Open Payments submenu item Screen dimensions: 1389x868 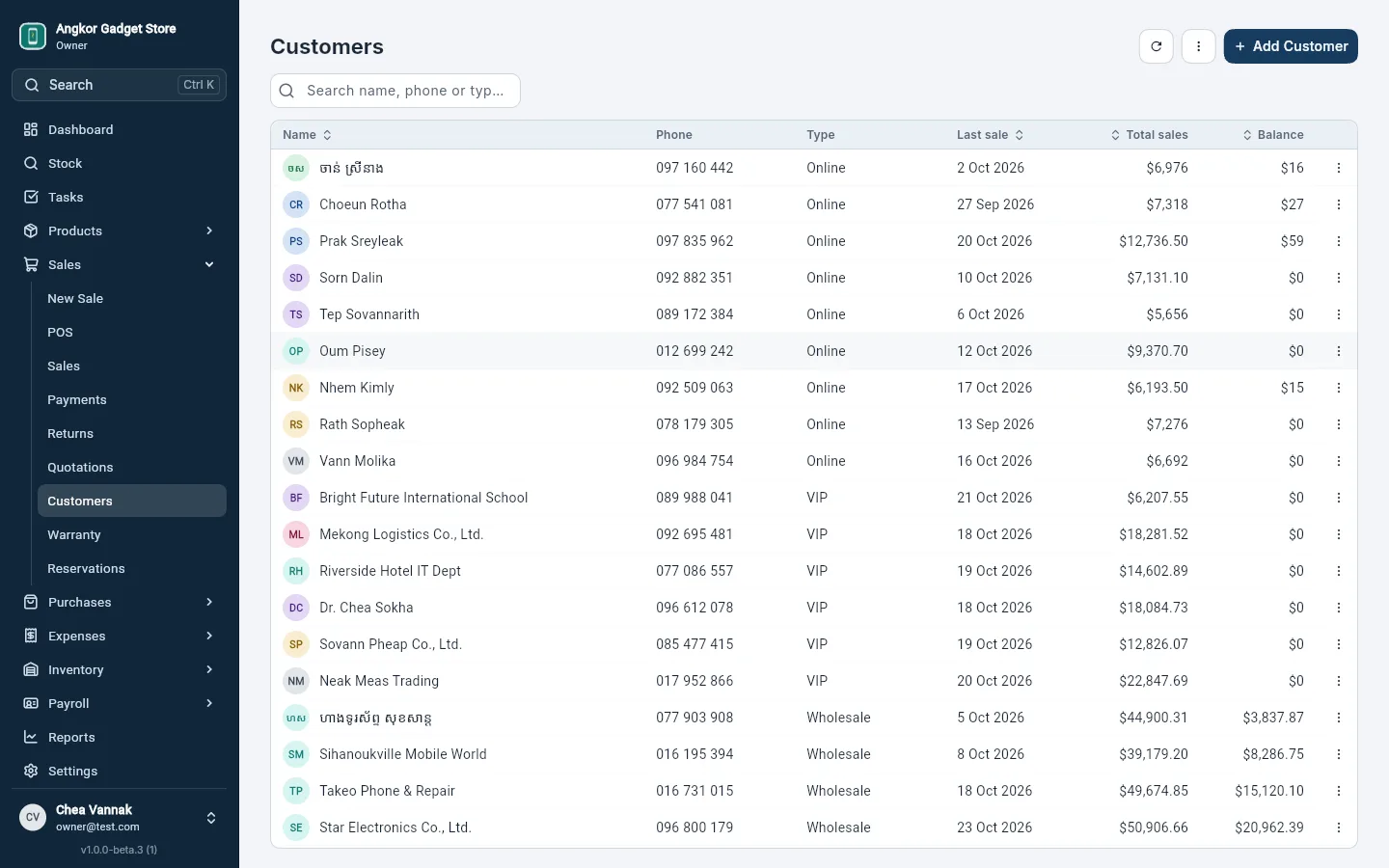click(132, 399)
